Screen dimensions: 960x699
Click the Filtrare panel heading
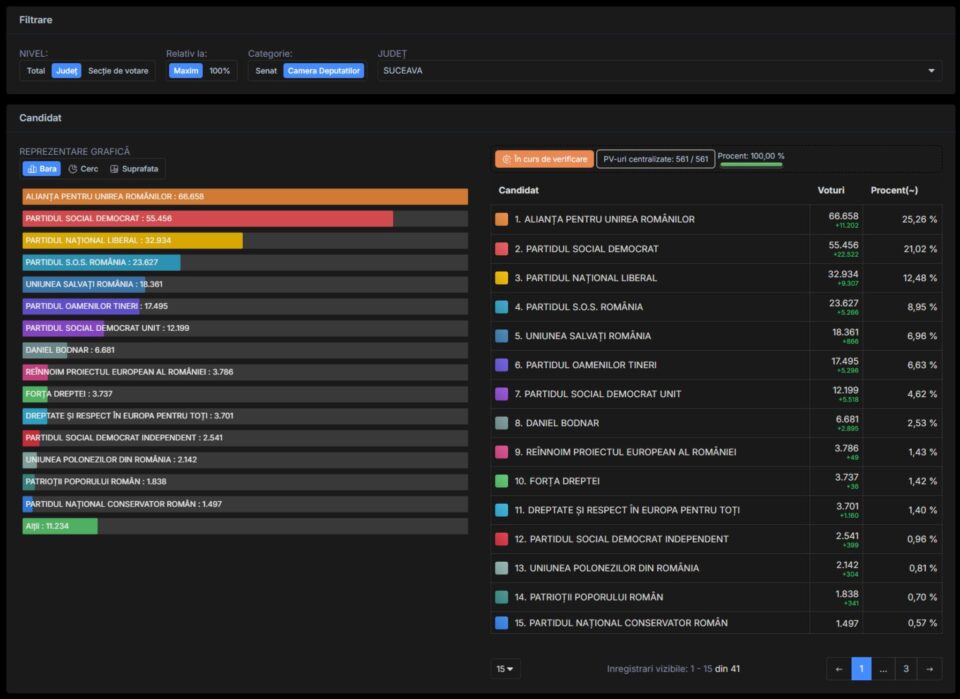36,20
